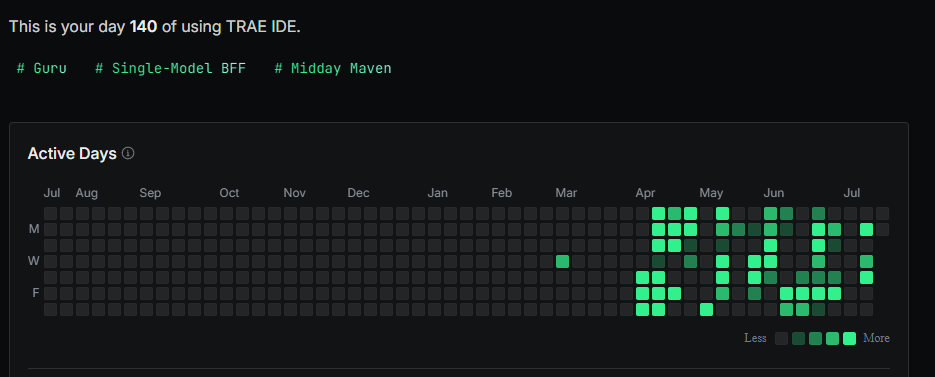The image size is (935, 377).
Task: Click the "Mar" month label
Action: (x=566, y=193)
